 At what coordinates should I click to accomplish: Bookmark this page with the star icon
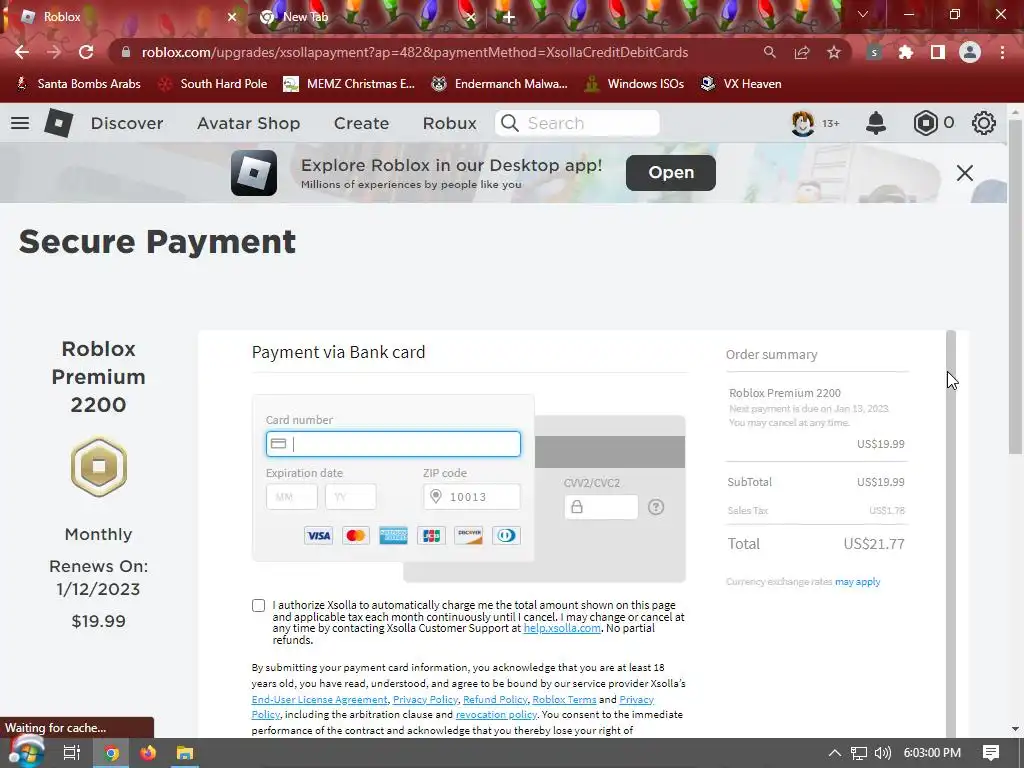(834, 52)
